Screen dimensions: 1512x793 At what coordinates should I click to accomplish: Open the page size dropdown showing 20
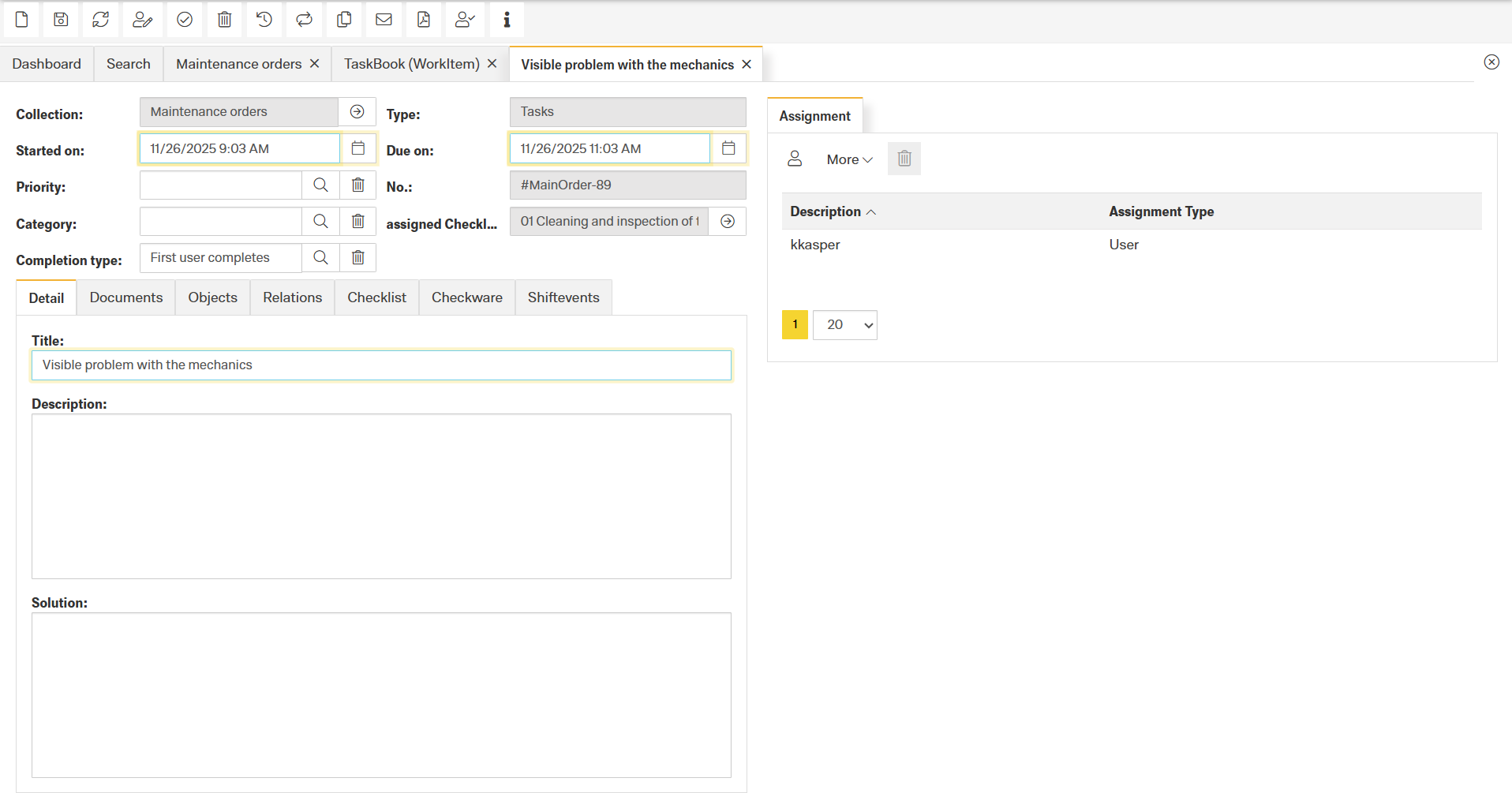(845, 325)
